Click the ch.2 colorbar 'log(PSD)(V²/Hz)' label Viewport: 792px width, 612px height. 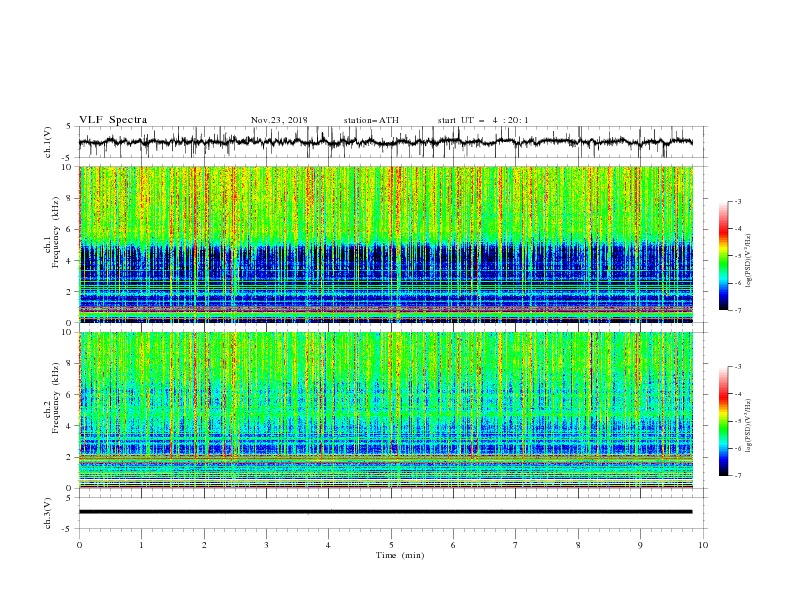pos(749,426)
